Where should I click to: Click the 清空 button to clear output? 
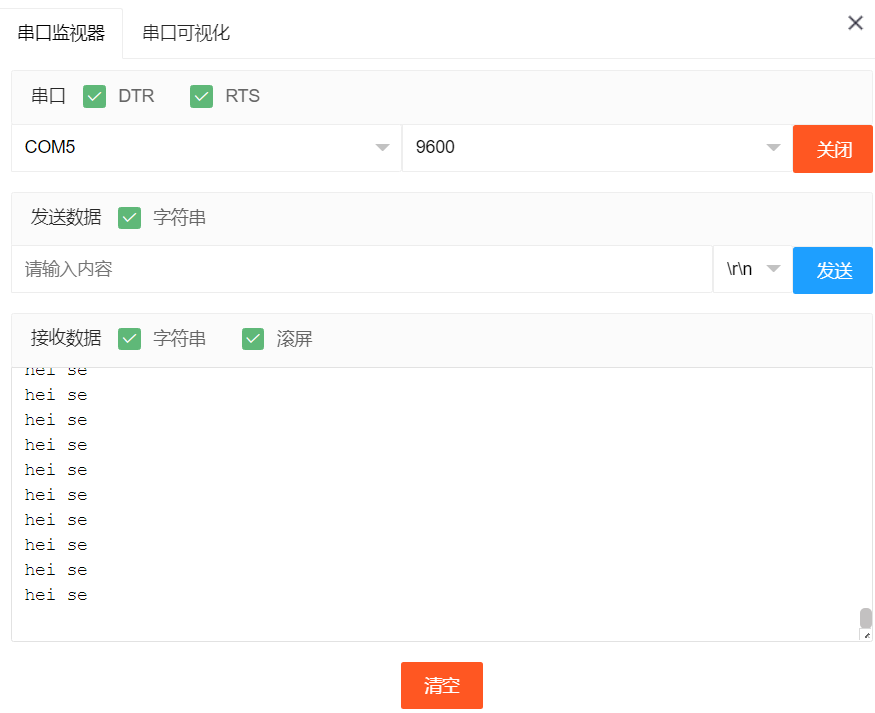pos(441,685)
